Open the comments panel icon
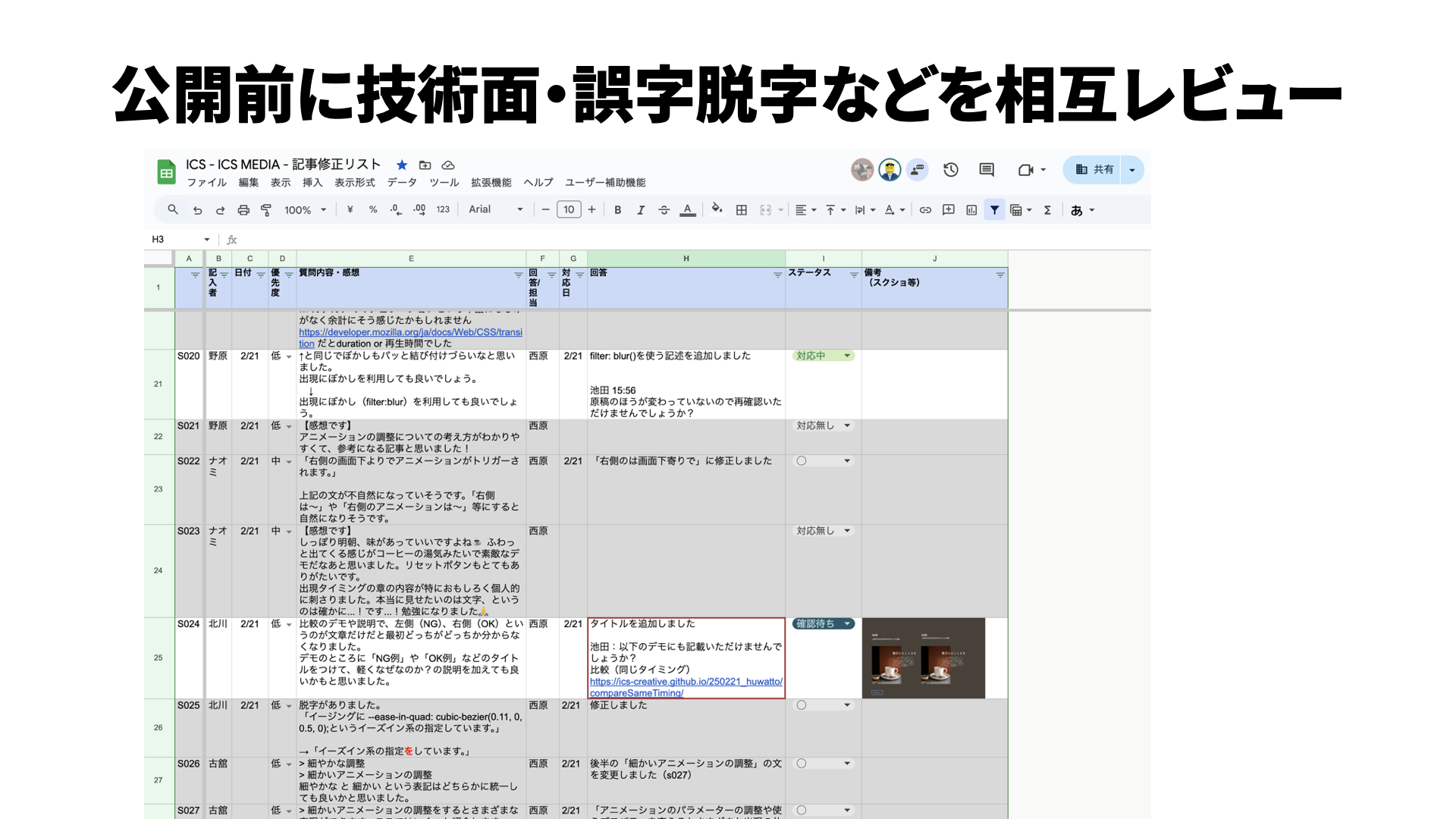 pyautogui.click(x=987, y=170)
